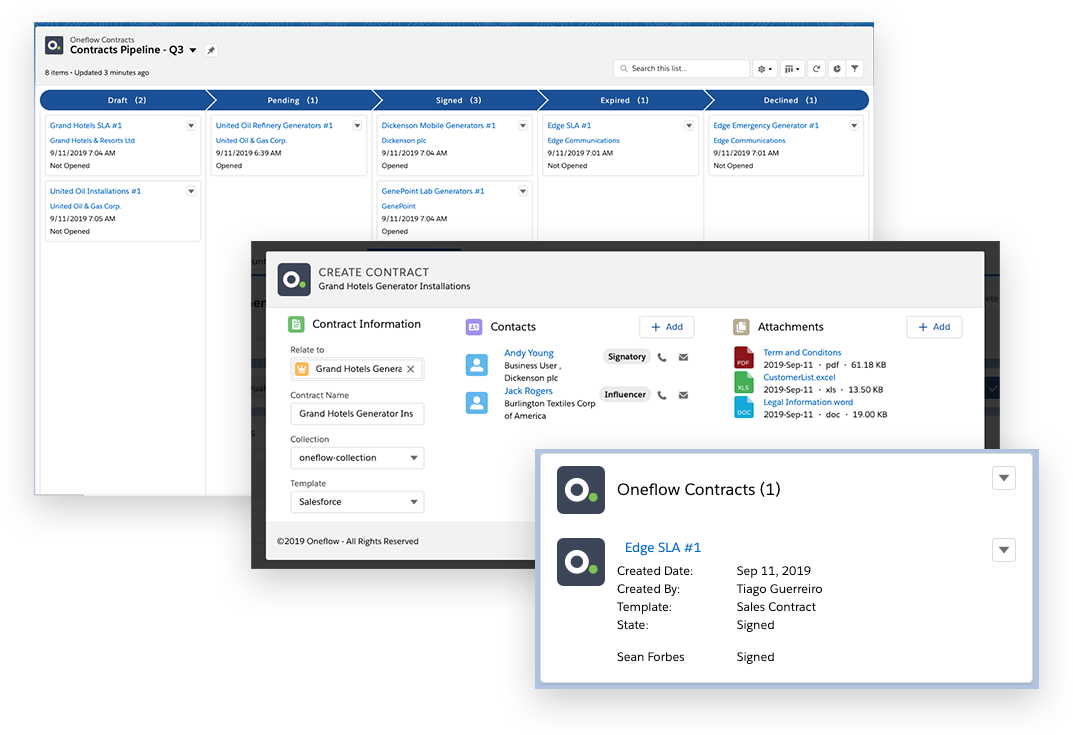Open the Term and Conditons PDF file icon
This screenshot has width=1073, height=735.
click(742, 357)
